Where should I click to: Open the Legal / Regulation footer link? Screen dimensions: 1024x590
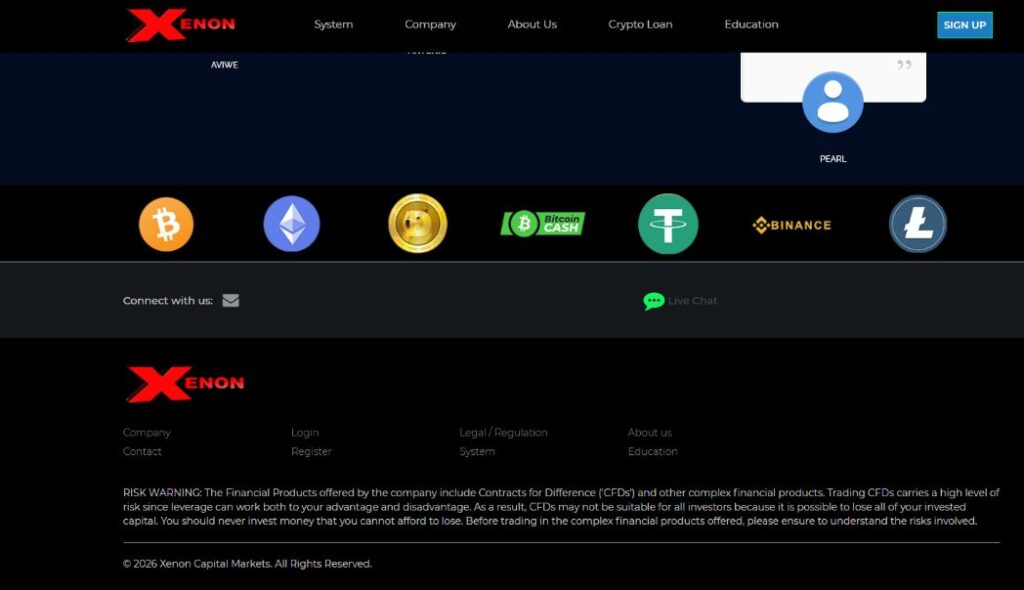point(503,433)
